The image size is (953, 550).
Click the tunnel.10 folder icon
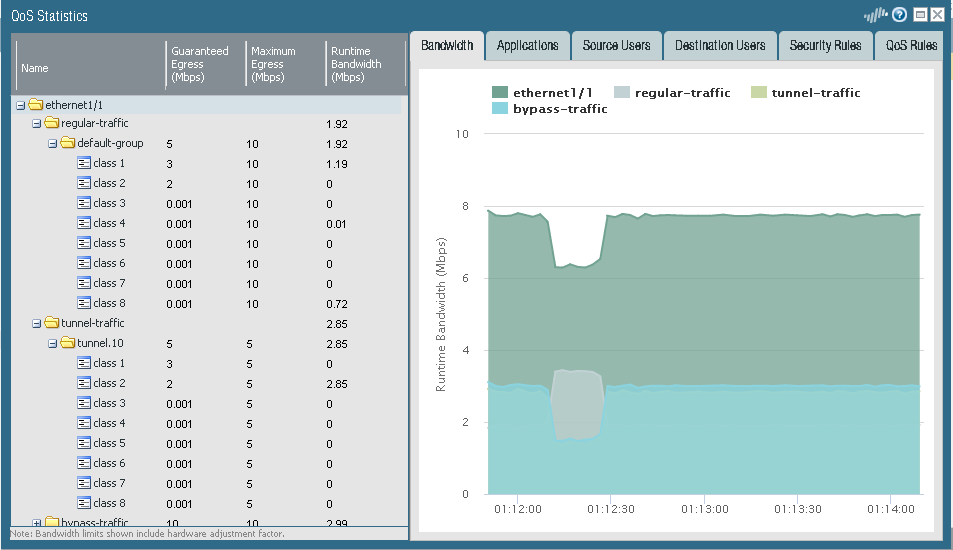[x=68, y=343]
